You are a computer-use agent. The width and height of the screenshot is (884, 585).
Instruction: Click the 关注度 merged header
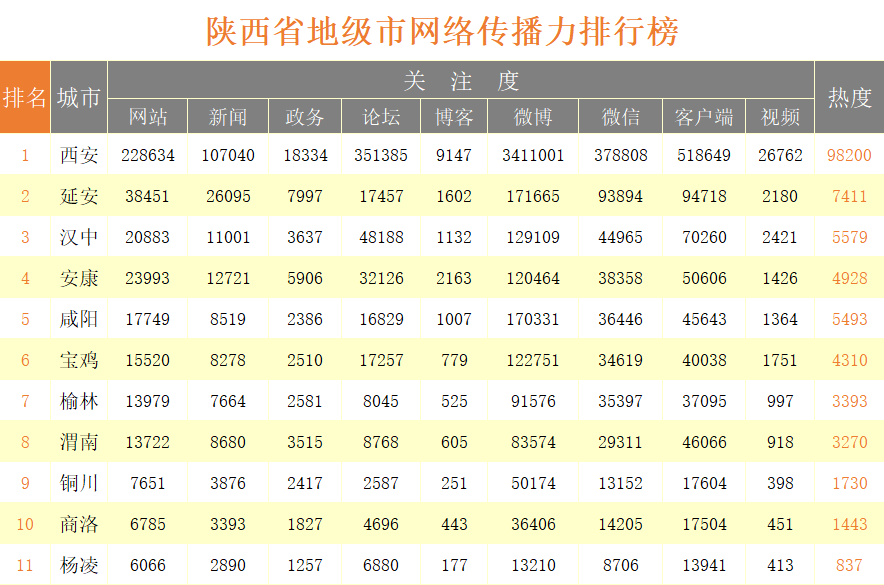(x=461, y=80)
